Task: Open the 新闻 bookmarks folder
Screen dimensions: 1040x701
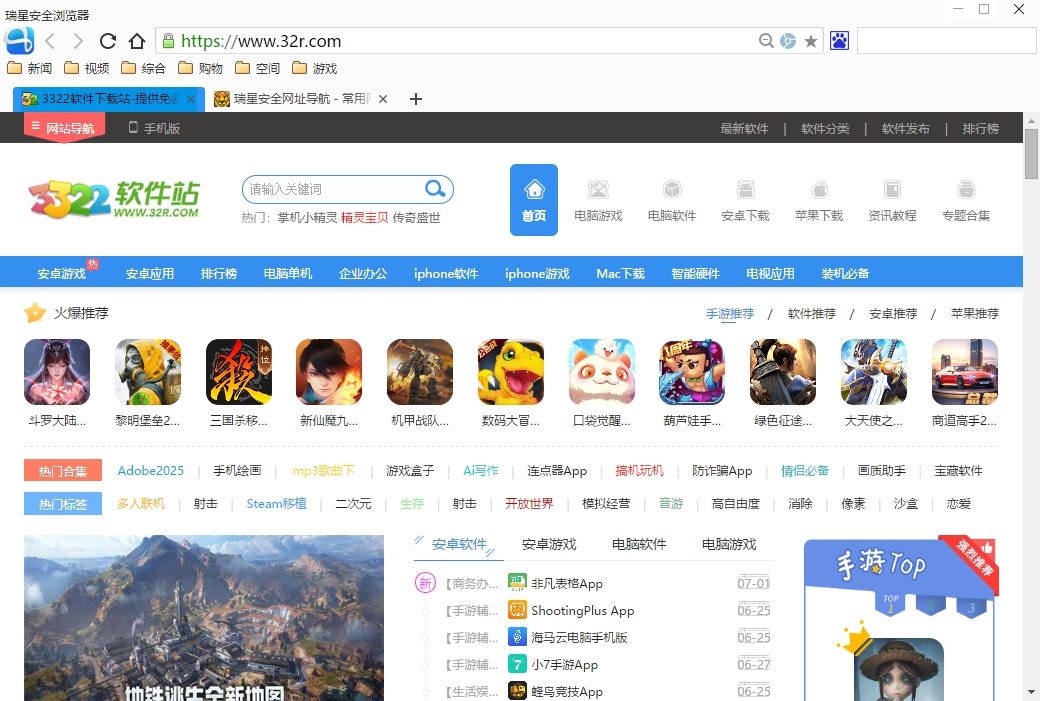Action: pyautogui.click(x=30, y=69)
